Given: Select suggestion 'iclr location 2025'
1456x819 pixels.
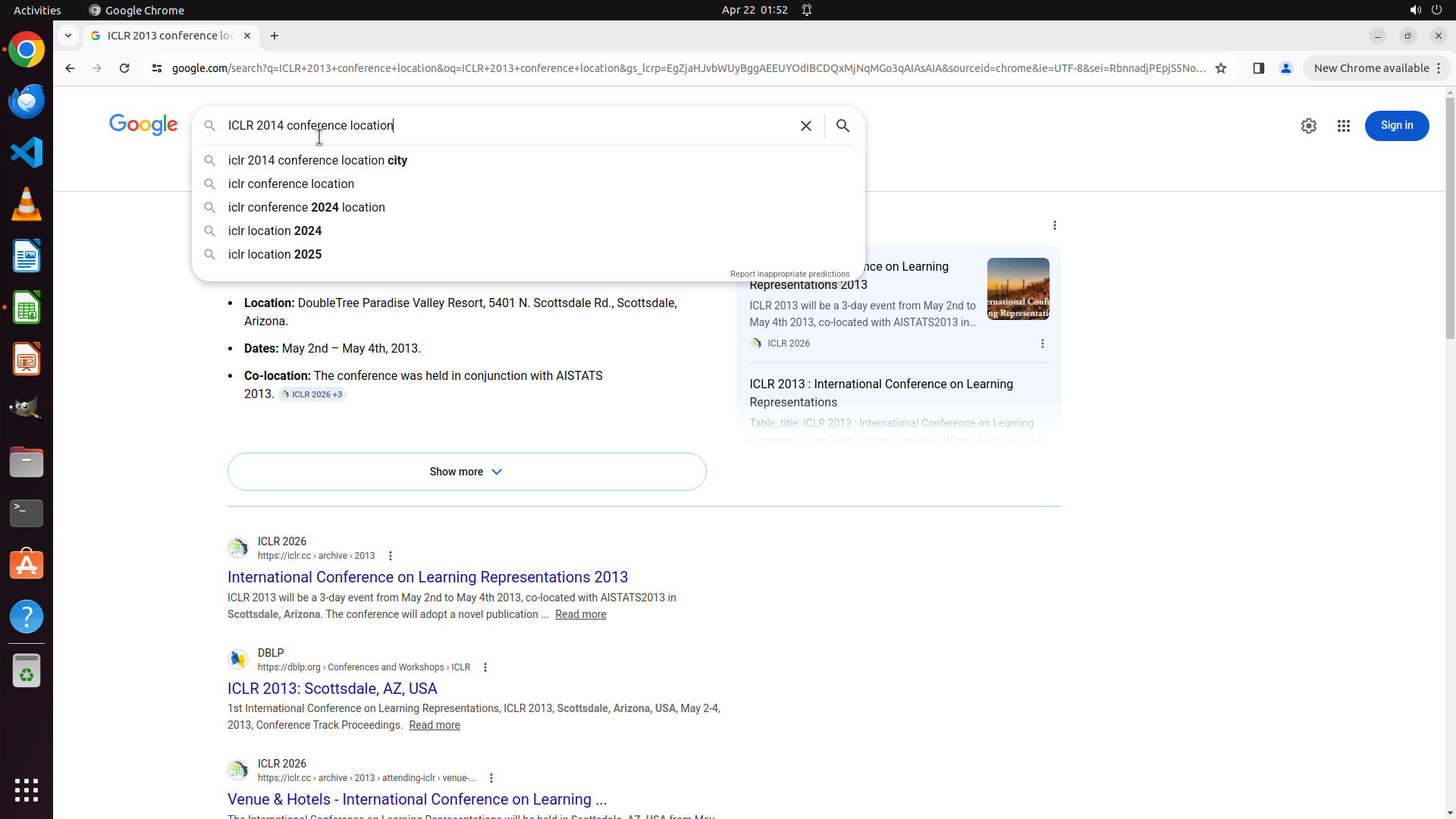Looking at the screenshot, I should tap(275, 255).
